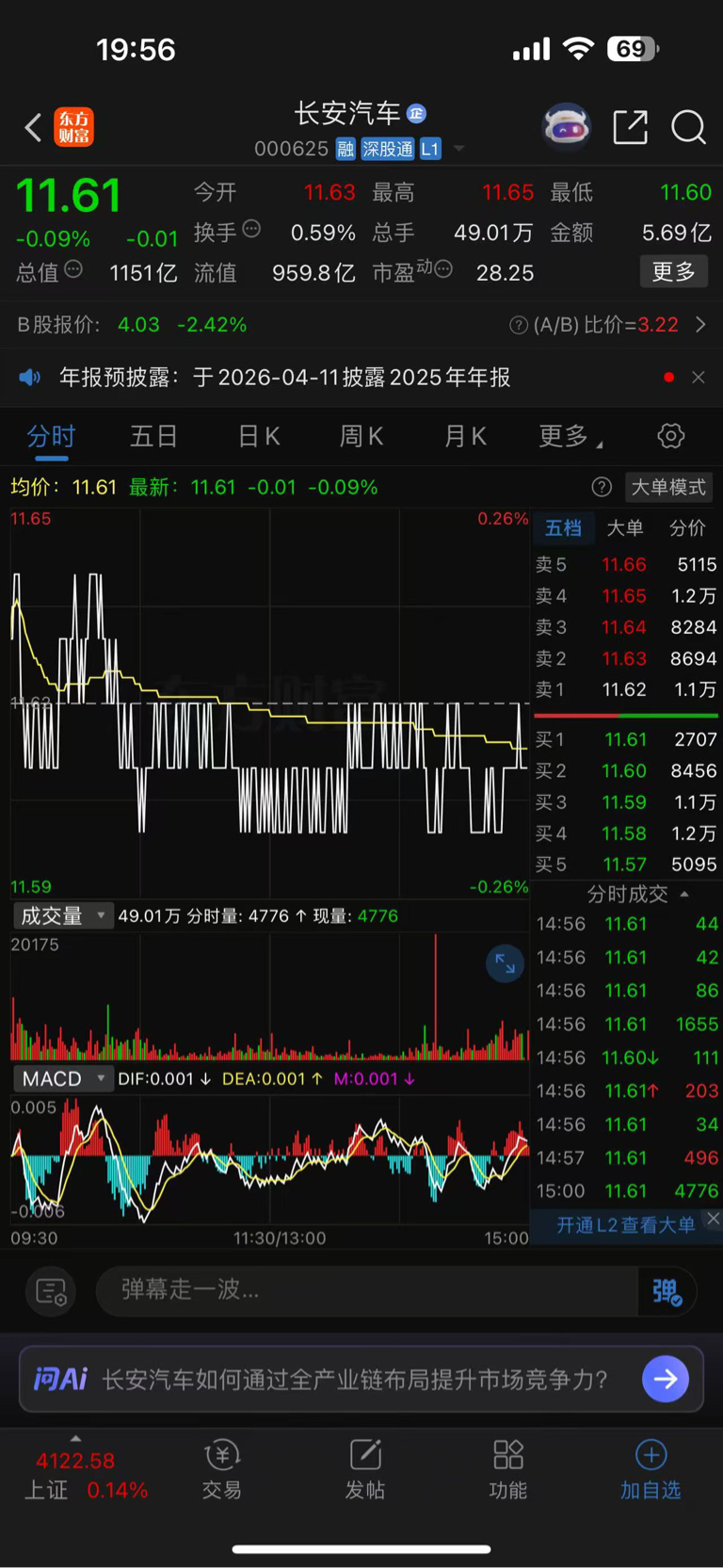723x1568 pixels.
Task: Tap the 15:00 trade record row
Action: [x=626, y=1191]
